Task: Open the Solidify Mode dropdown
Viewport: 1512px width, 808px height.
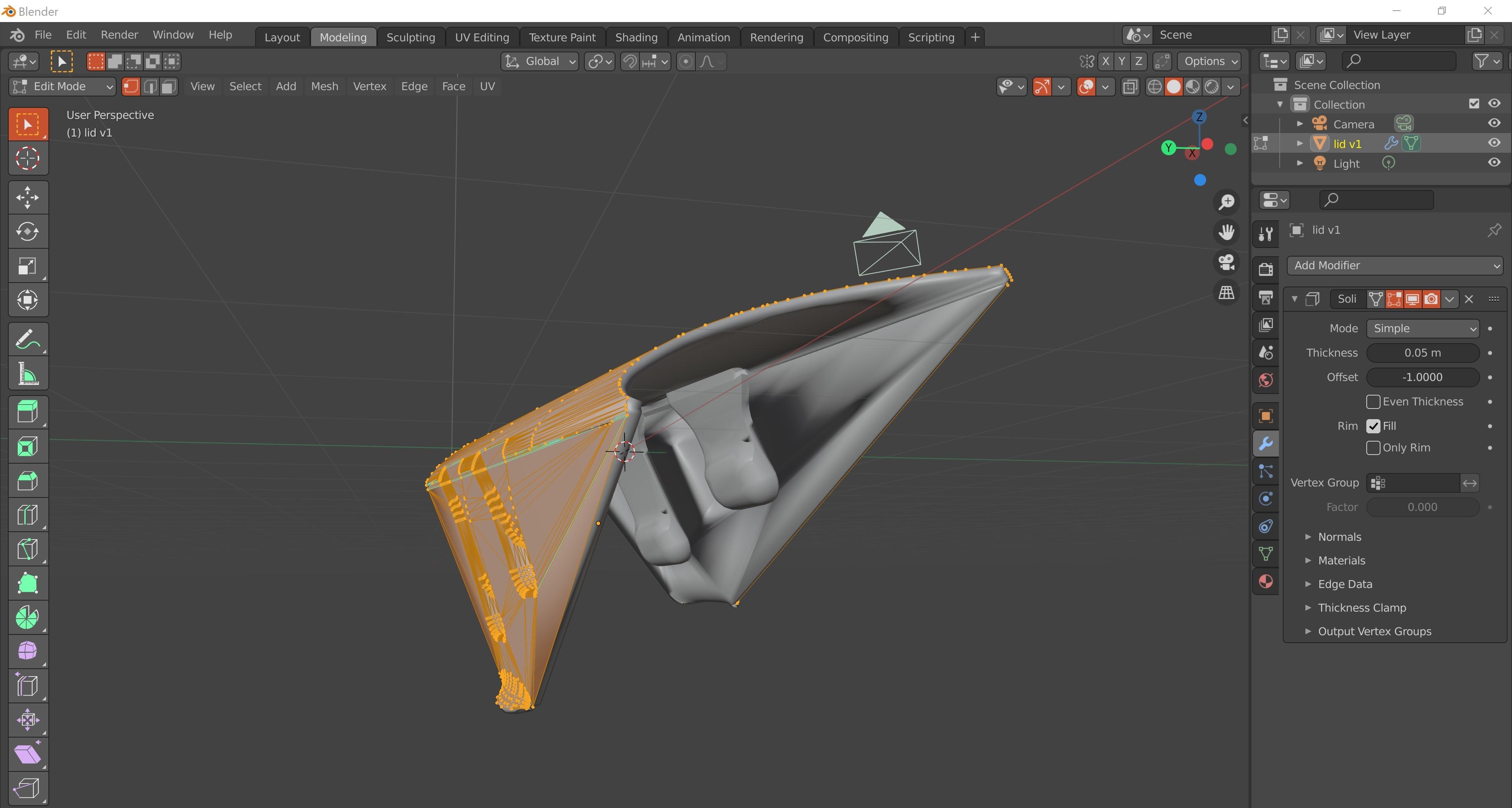Action: [1422, 329]
